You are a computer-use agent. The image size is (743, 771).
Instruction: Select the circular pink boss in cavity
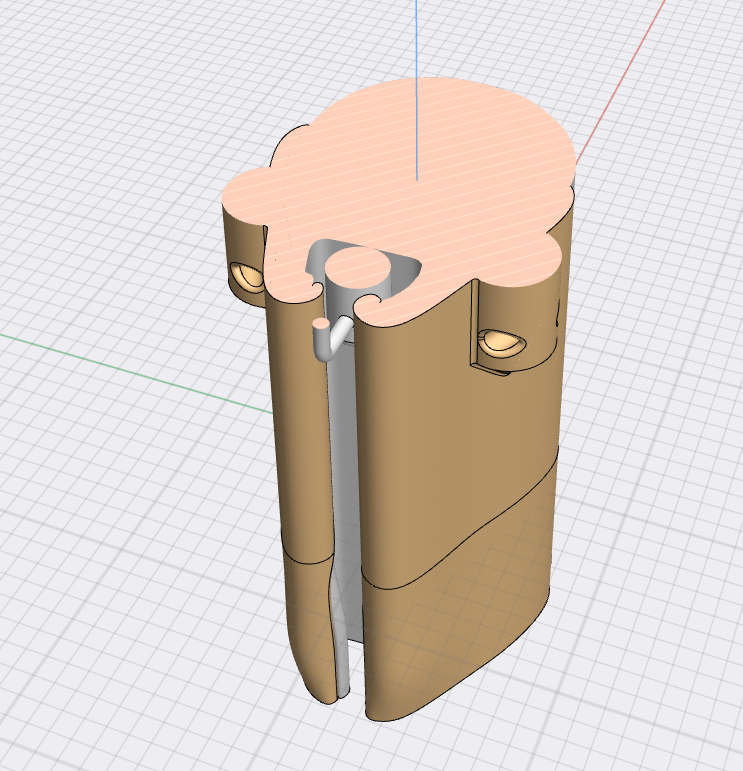[358, 271]
